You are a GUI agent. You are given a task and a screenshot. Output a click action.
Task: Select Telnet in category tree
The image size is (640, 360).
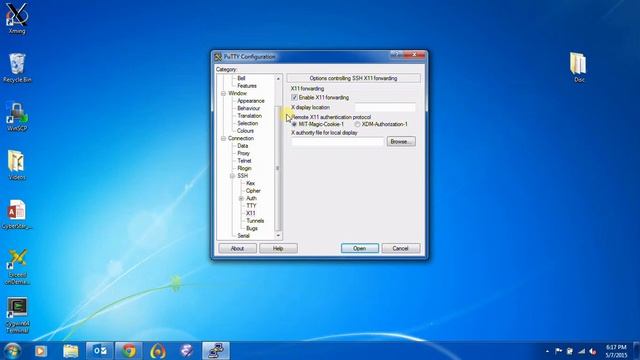click(x=244, y=161)
